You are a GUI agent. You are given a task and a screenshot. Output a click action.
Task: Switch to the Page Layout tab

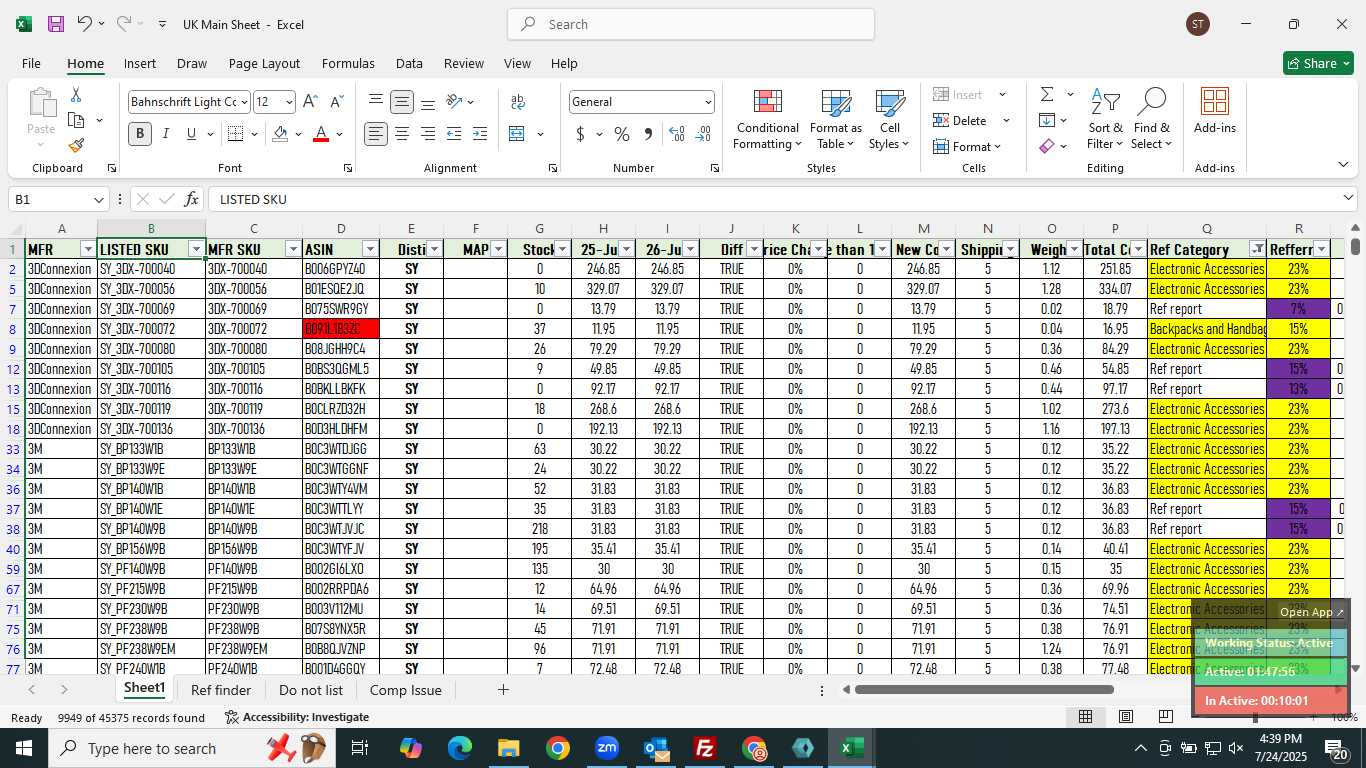click(x=264, y=63)
